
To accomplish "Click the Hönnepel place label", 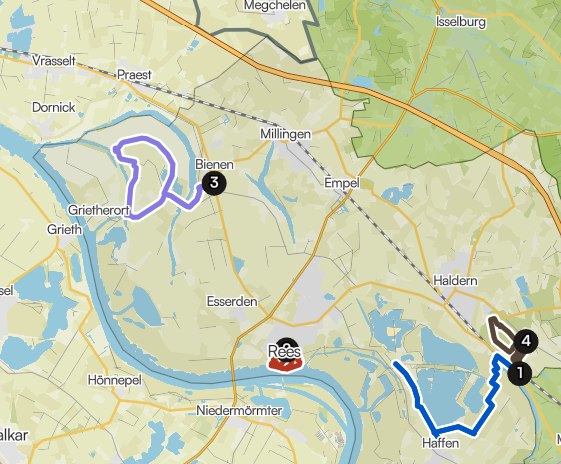I will (x=115, y=380).
